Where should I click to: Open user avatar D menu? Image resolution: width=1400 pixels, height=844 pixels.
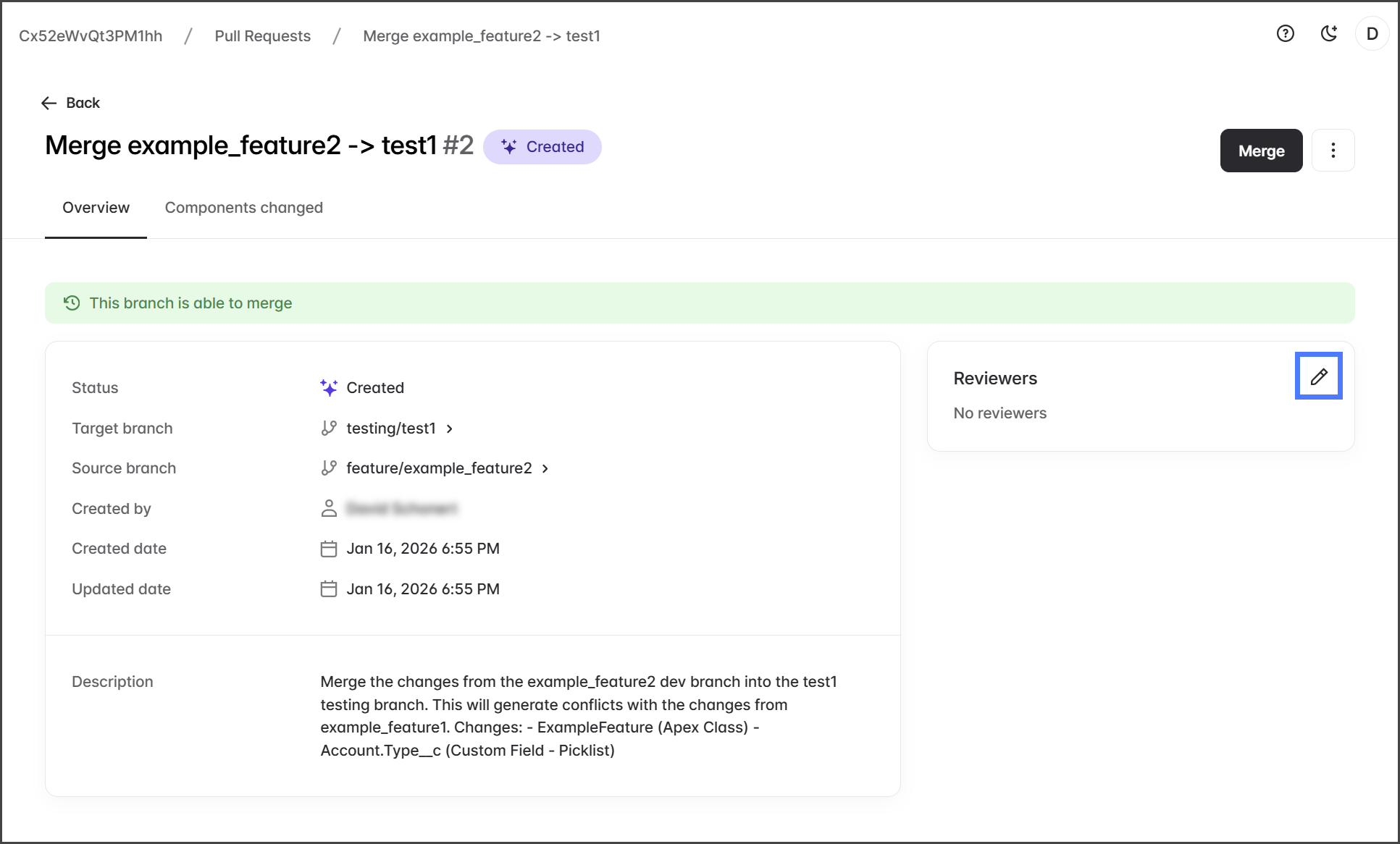1372,34
